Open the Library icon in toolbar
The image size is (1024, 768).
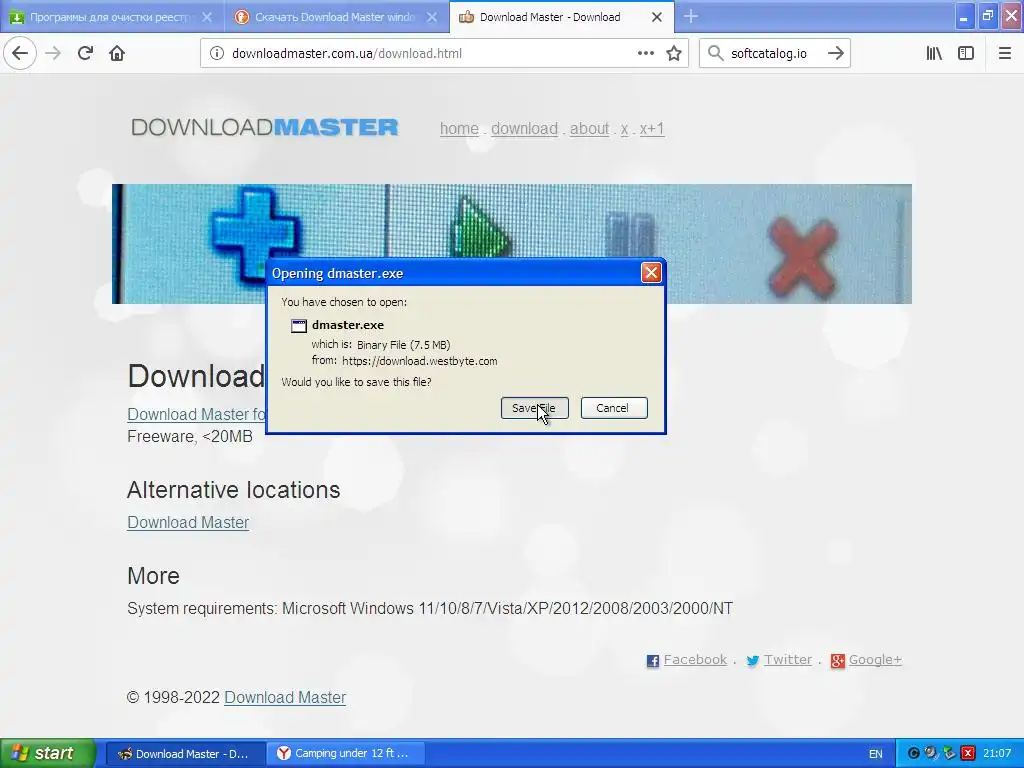pyautogui.click(x=934, y=54)
